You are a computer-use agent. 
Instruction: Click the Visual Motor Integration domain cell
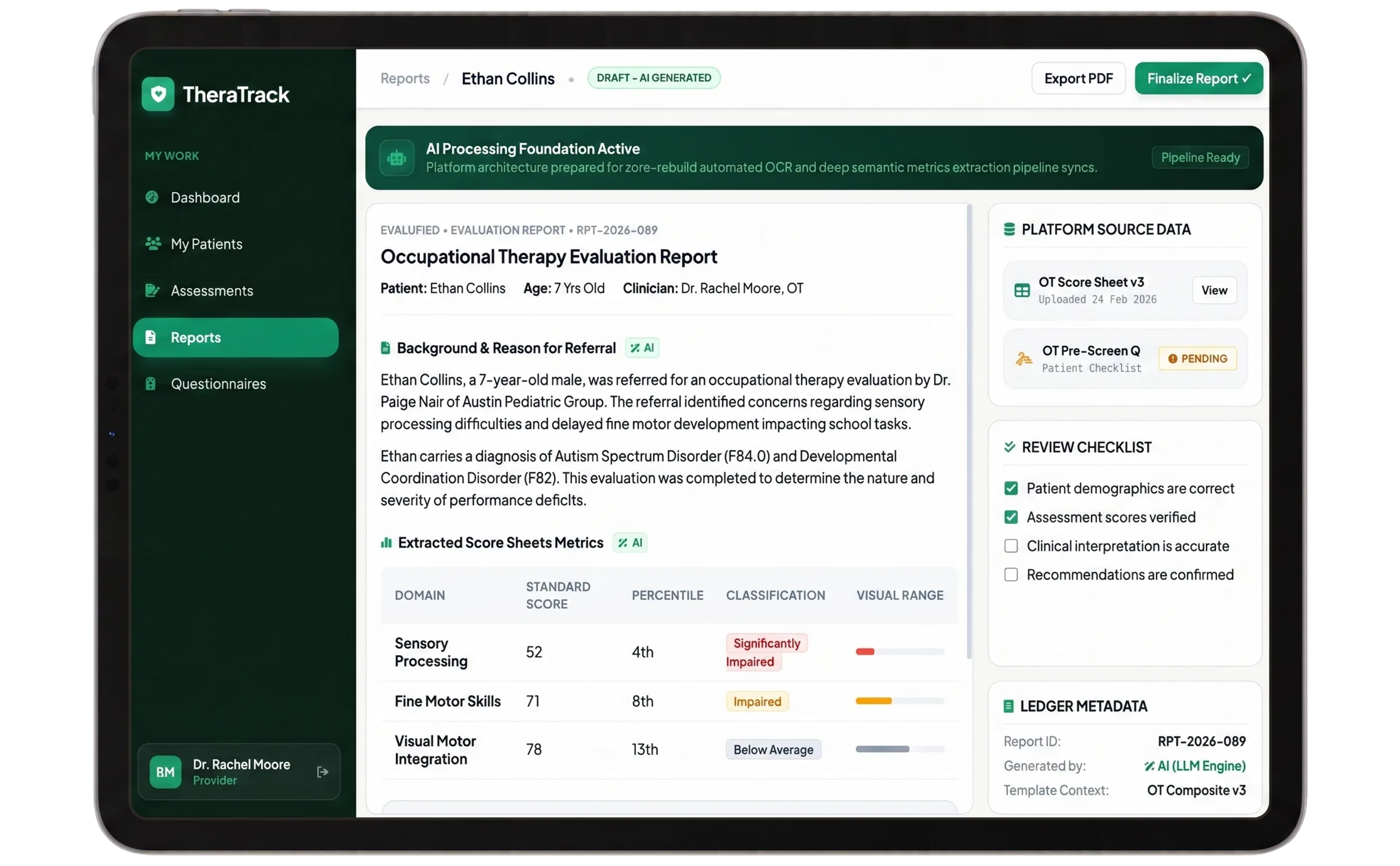(435, 749)
